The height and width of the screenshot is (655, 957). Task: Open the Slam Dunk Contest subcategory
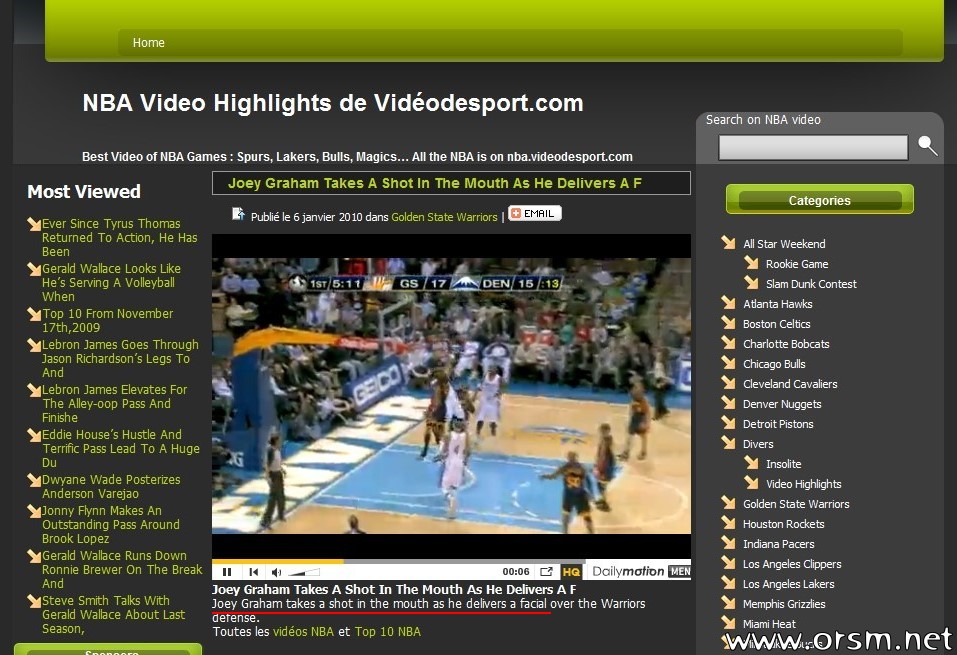coord(811,284)
